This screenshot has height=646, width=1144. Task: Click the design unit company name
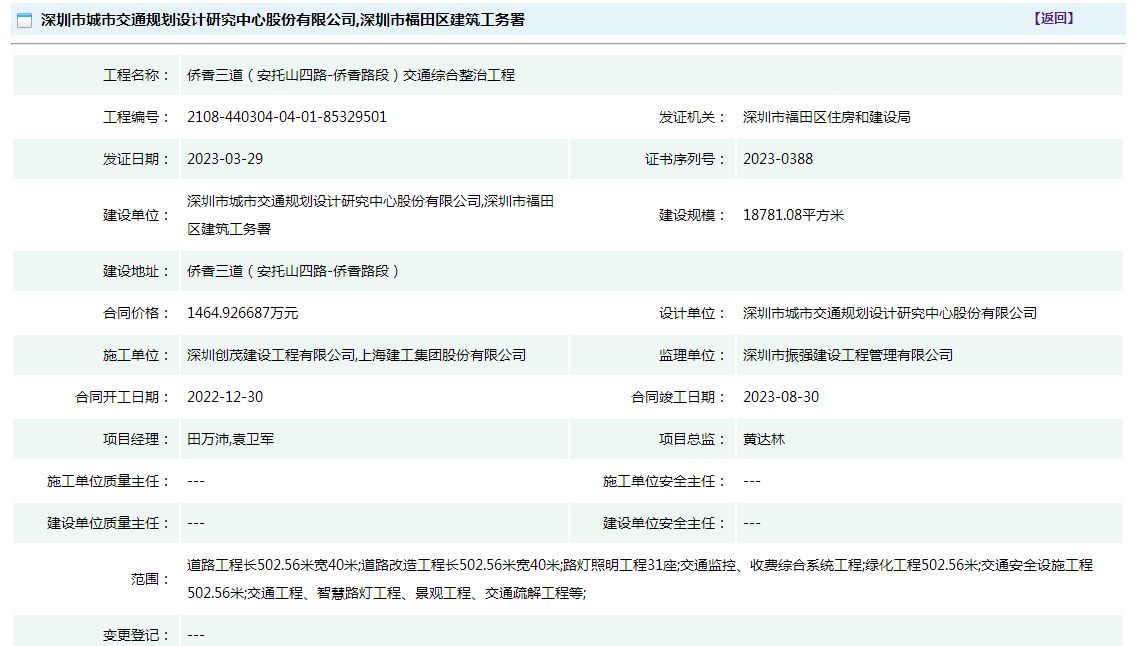(x=890, y=313)
